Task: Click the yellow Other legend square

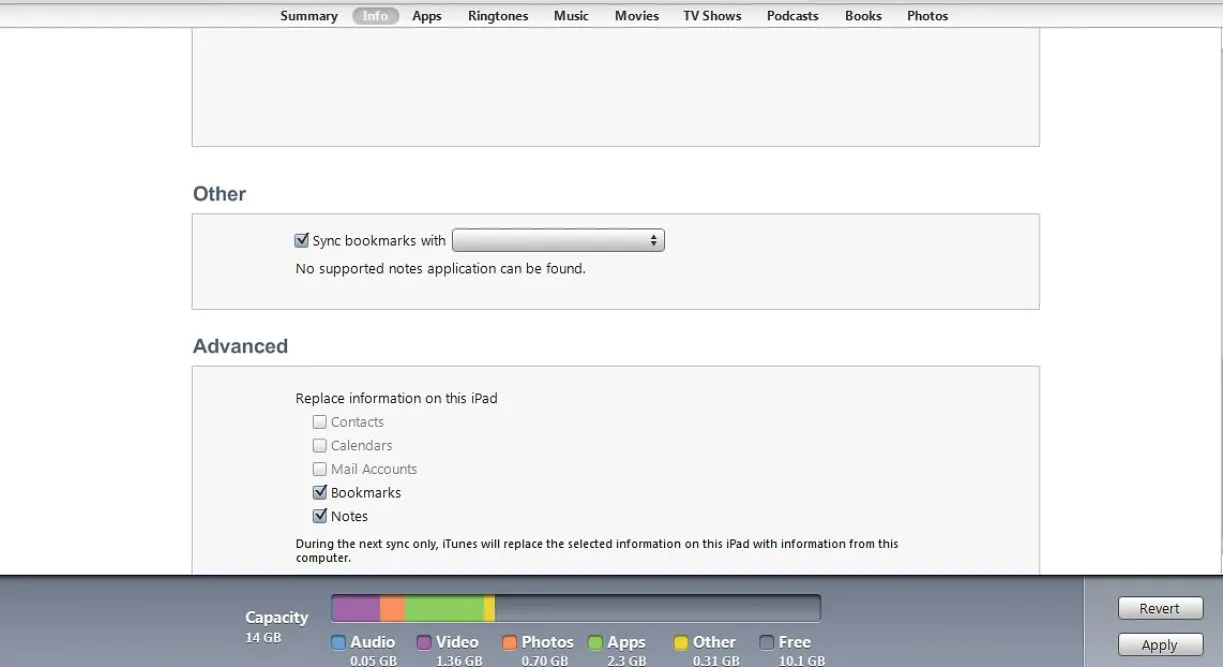Action: pyautogui.click(x=681, y=643)
